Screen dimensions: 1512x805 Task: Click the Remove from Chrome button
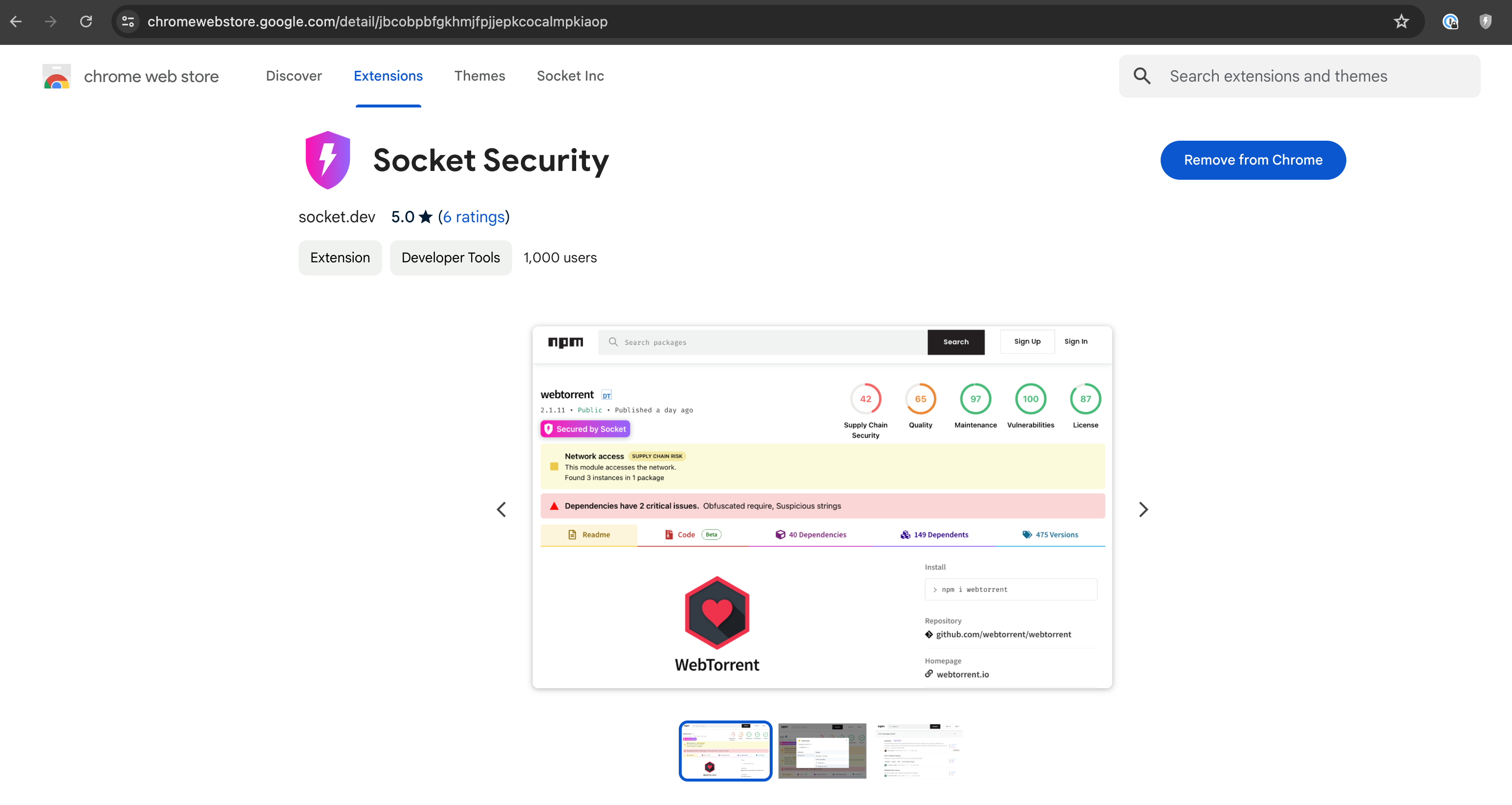(x=1253, y=160)
